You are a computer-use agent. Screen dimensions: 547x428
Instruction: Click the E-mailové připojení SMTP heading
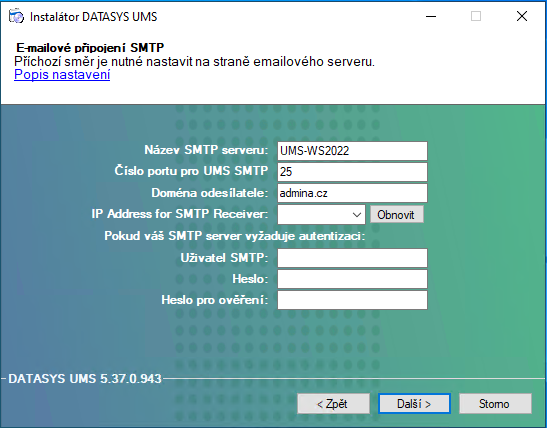[x=90, y=48]
